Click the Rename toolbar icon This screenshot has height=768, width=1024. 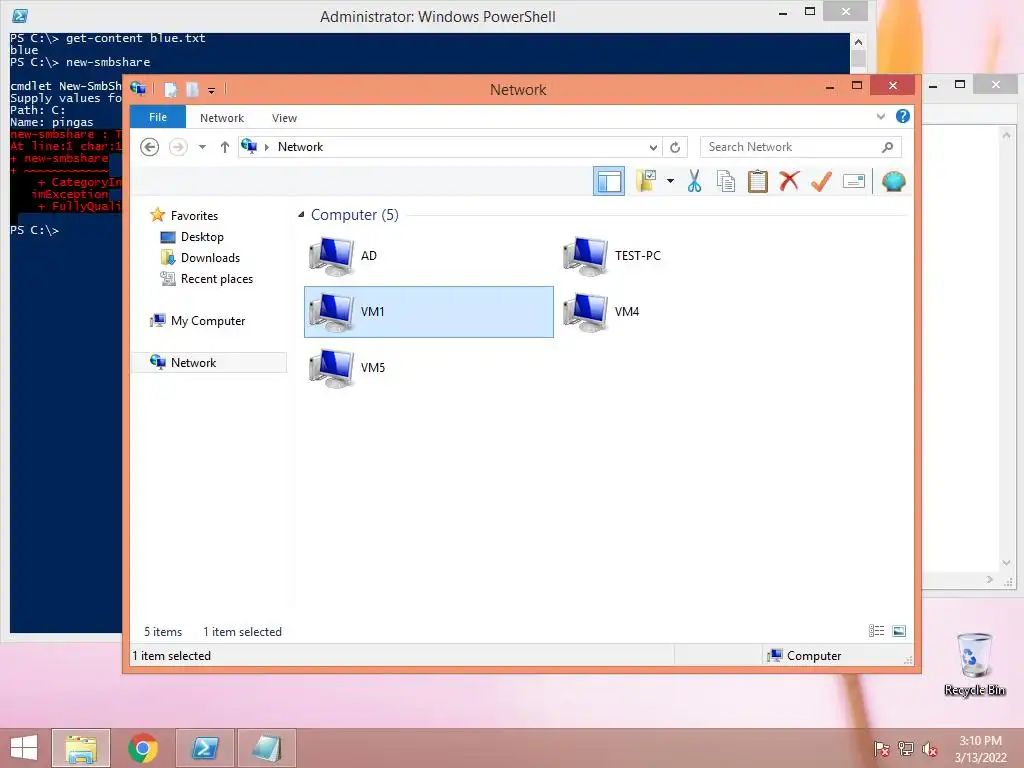[x=854, y=181]
